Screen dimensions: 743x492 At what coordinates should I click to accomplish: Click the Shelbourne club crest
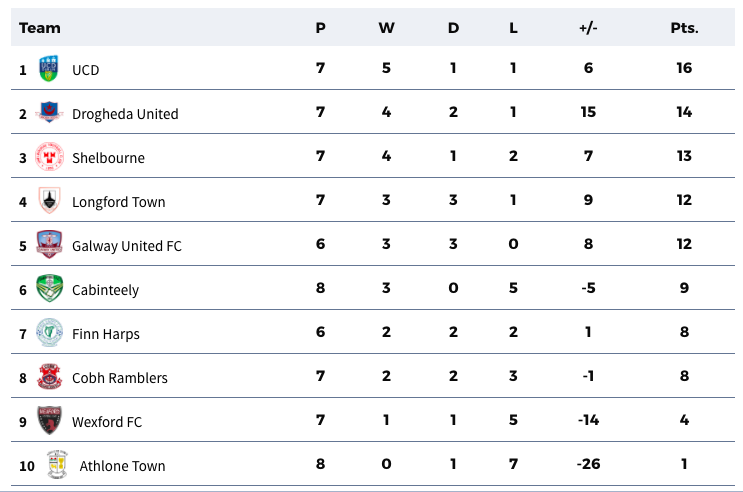(49, 156)
